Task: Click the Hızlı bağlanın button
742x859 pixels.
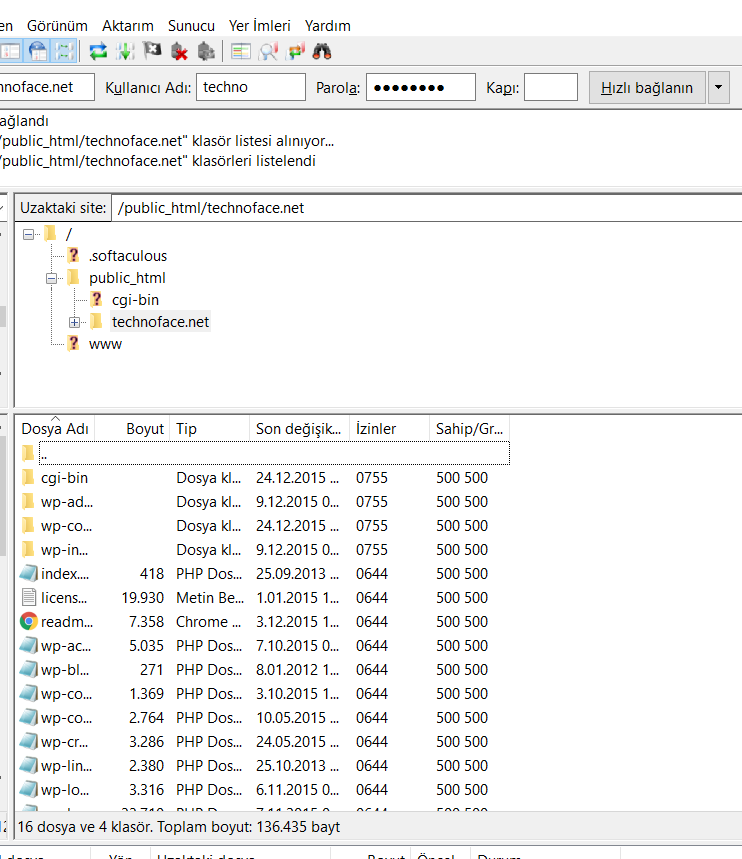Action: click(647, 88)
